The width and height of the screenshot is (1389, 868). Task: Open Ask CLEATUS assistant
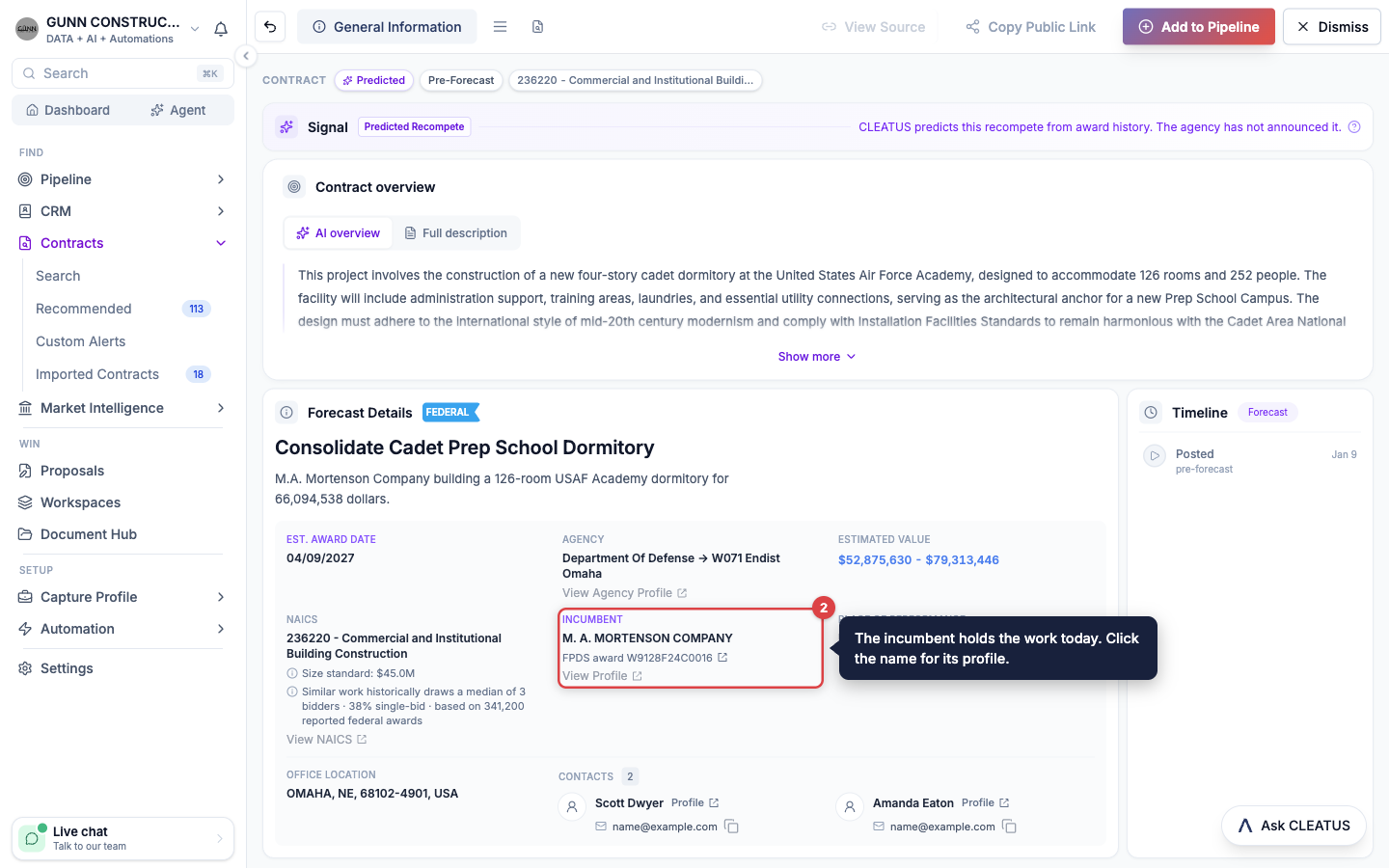tap(1294, 826)
